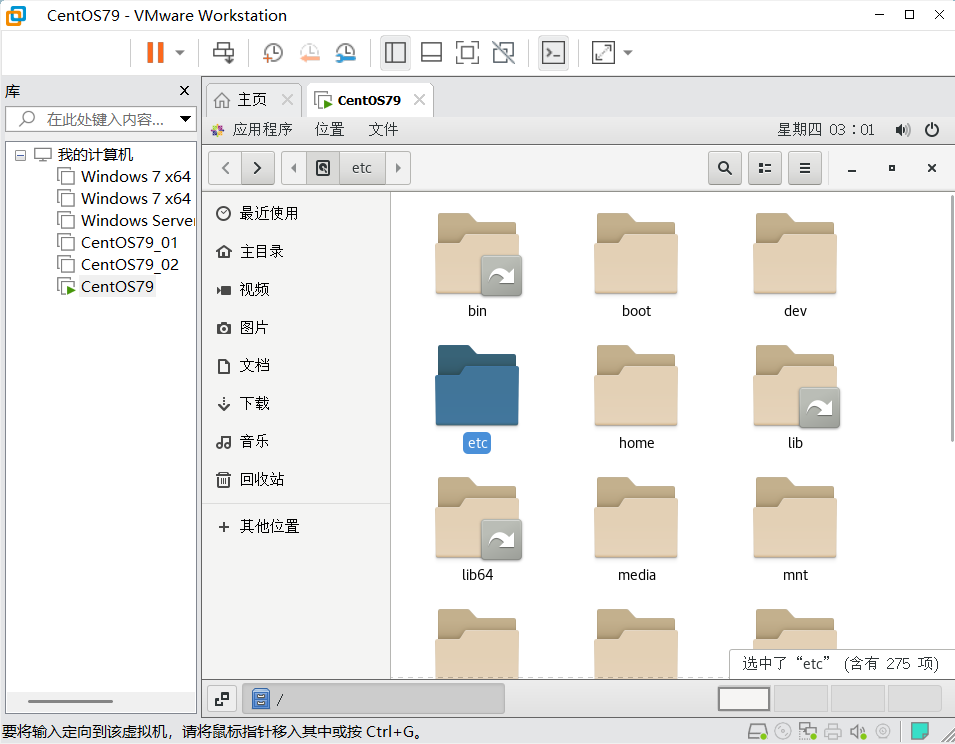This screenshot has width=955, height=744.
Task: Toggle the library sidebar view
Action: (x=395, y=52)
